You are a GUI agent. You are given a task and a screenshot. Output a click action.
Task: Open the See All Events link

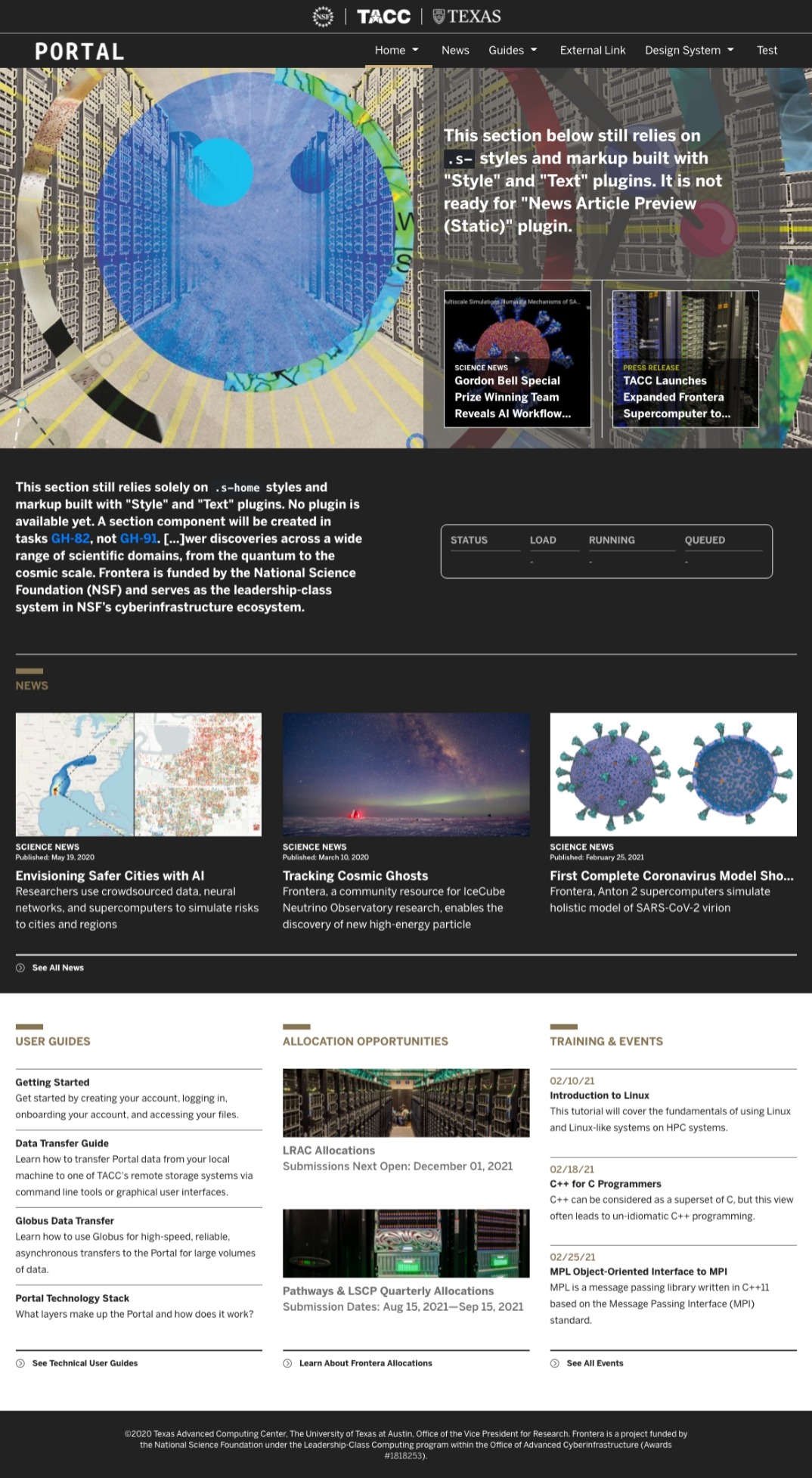click(x=595, y=1363)
